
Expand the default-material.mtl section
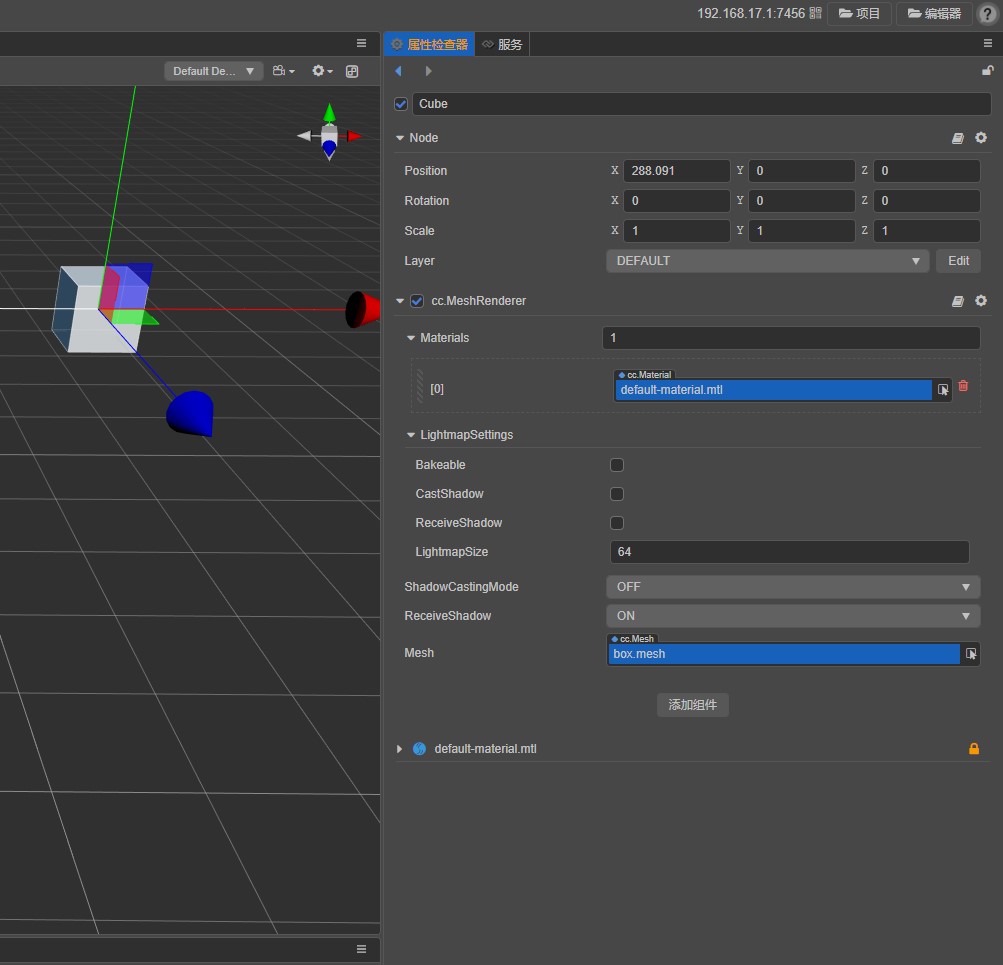pyautogui.click(x=400, y=749)
